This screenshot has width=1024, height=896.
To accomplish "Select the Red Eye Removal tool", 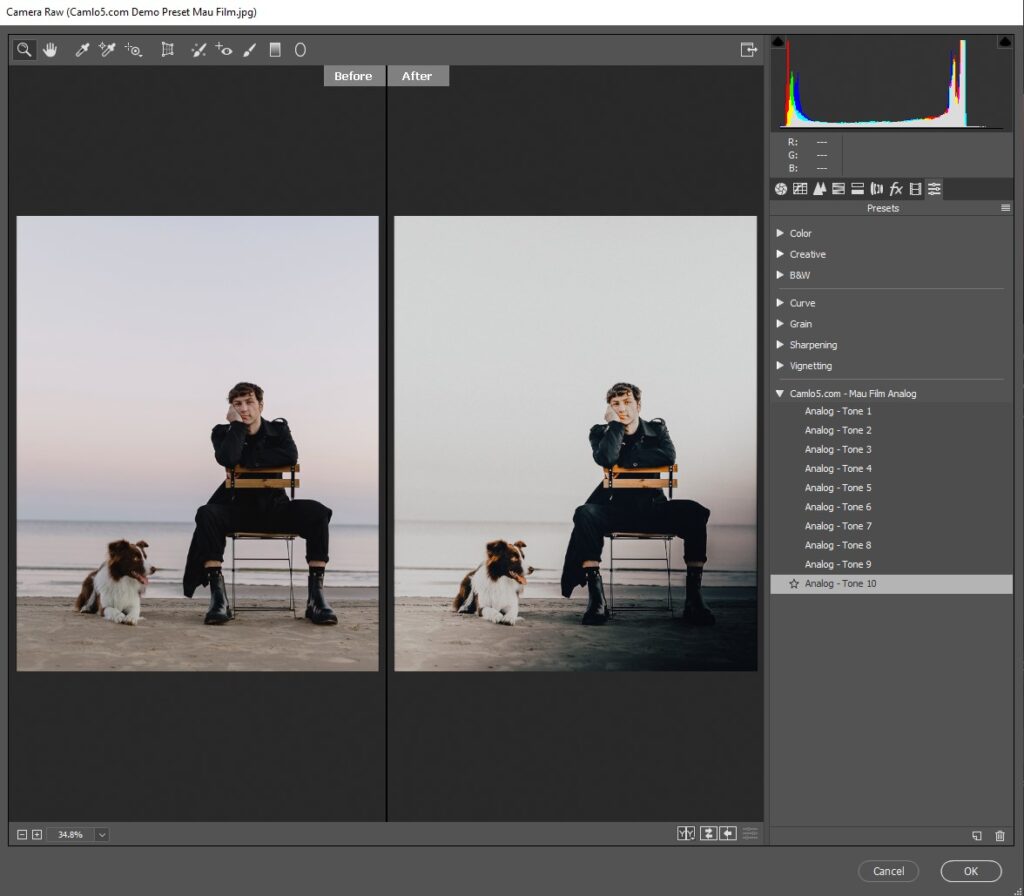I will pyautogui.click(x=224, y=50).
